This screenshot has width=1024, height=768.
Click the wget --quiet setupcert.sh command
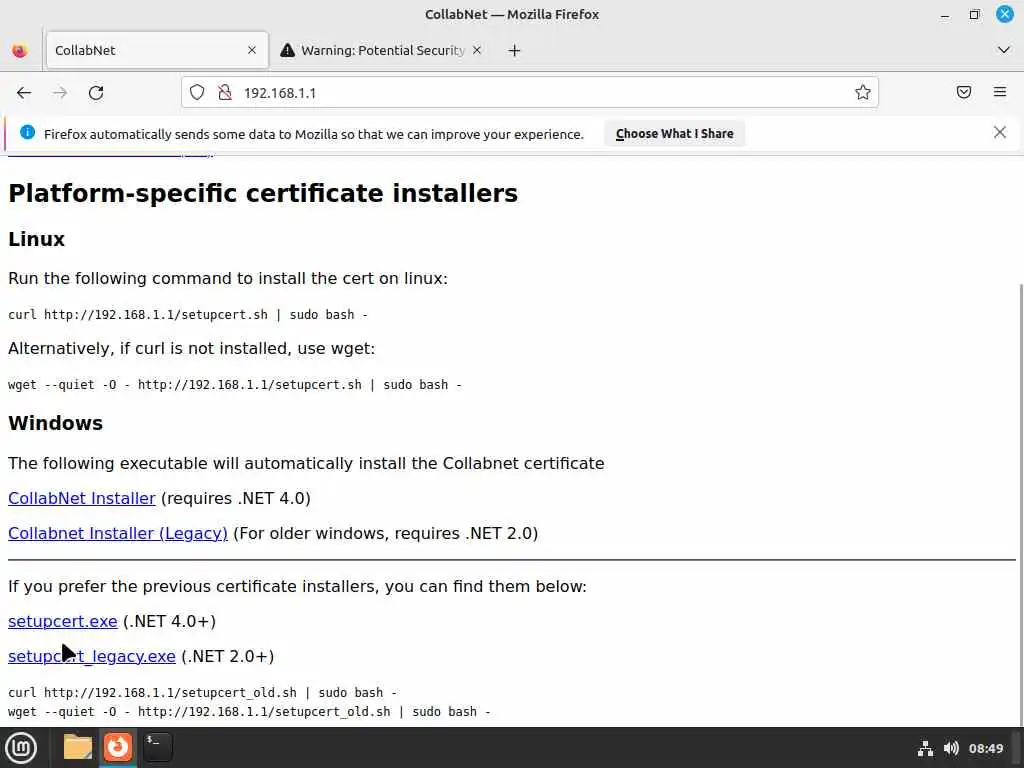coord(234,385)
